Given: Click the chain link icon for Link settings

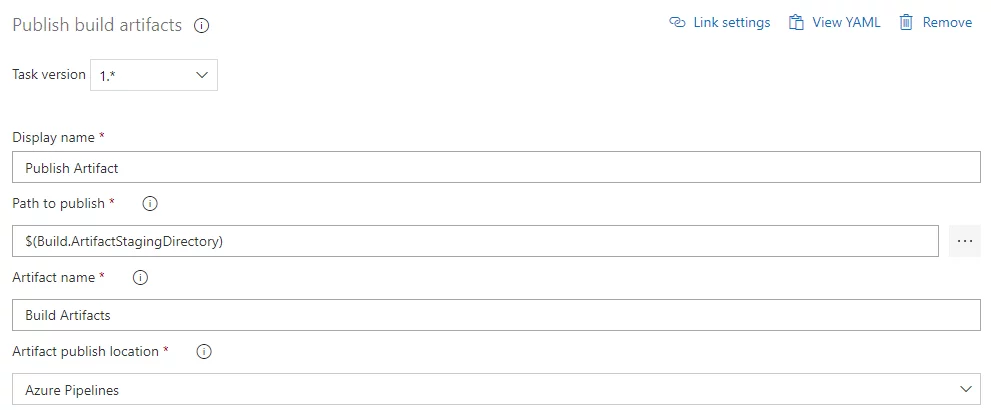Looking at the screenshot, I should pyautogui.click(x=677, y=23).
